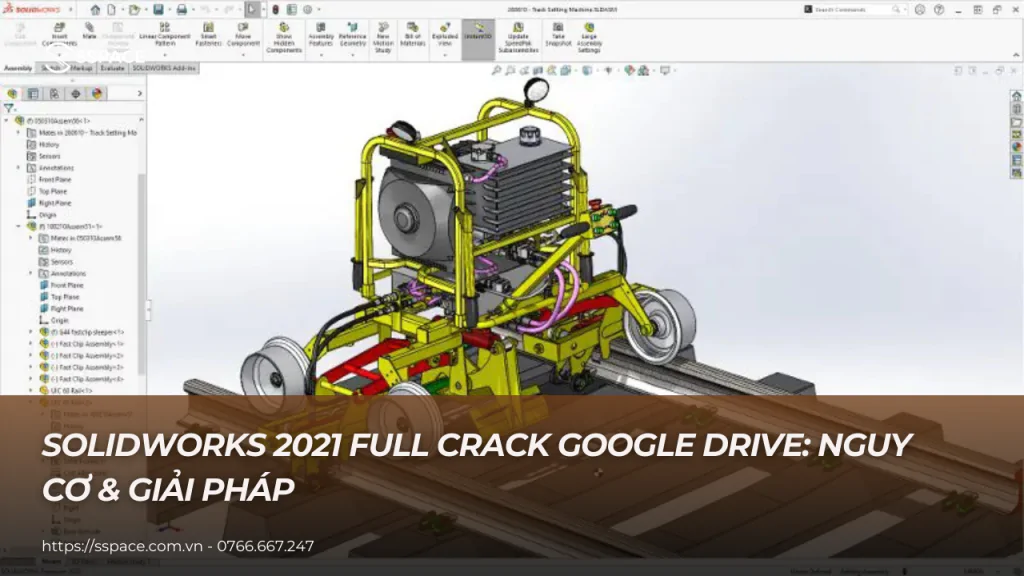Image resolution: width=1024 pixels, height=576 pixels.
Task: Click Zoom to Fit magnifier icon
Action: point(496,71)
